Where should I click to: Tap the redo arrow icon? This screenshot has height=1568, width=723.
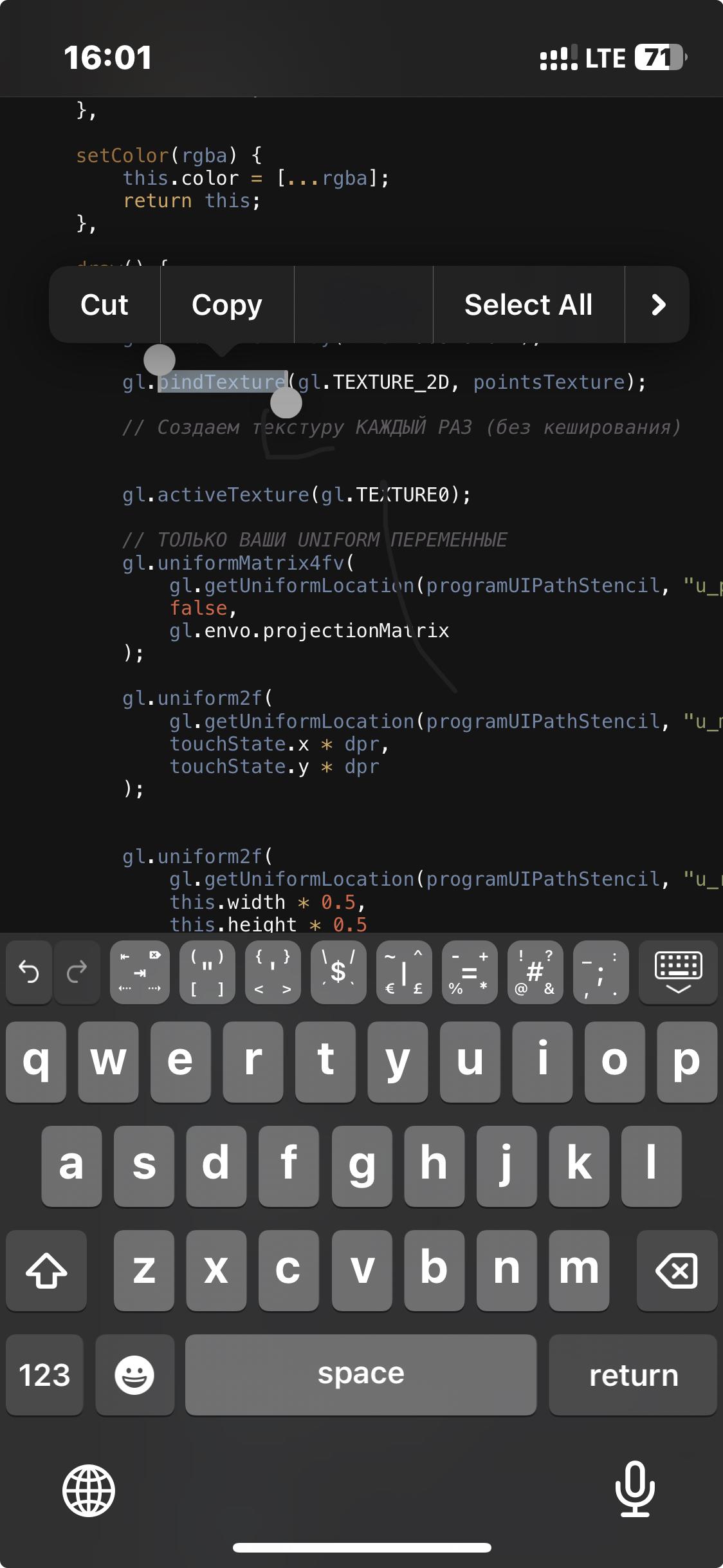(x=77, y=971)
